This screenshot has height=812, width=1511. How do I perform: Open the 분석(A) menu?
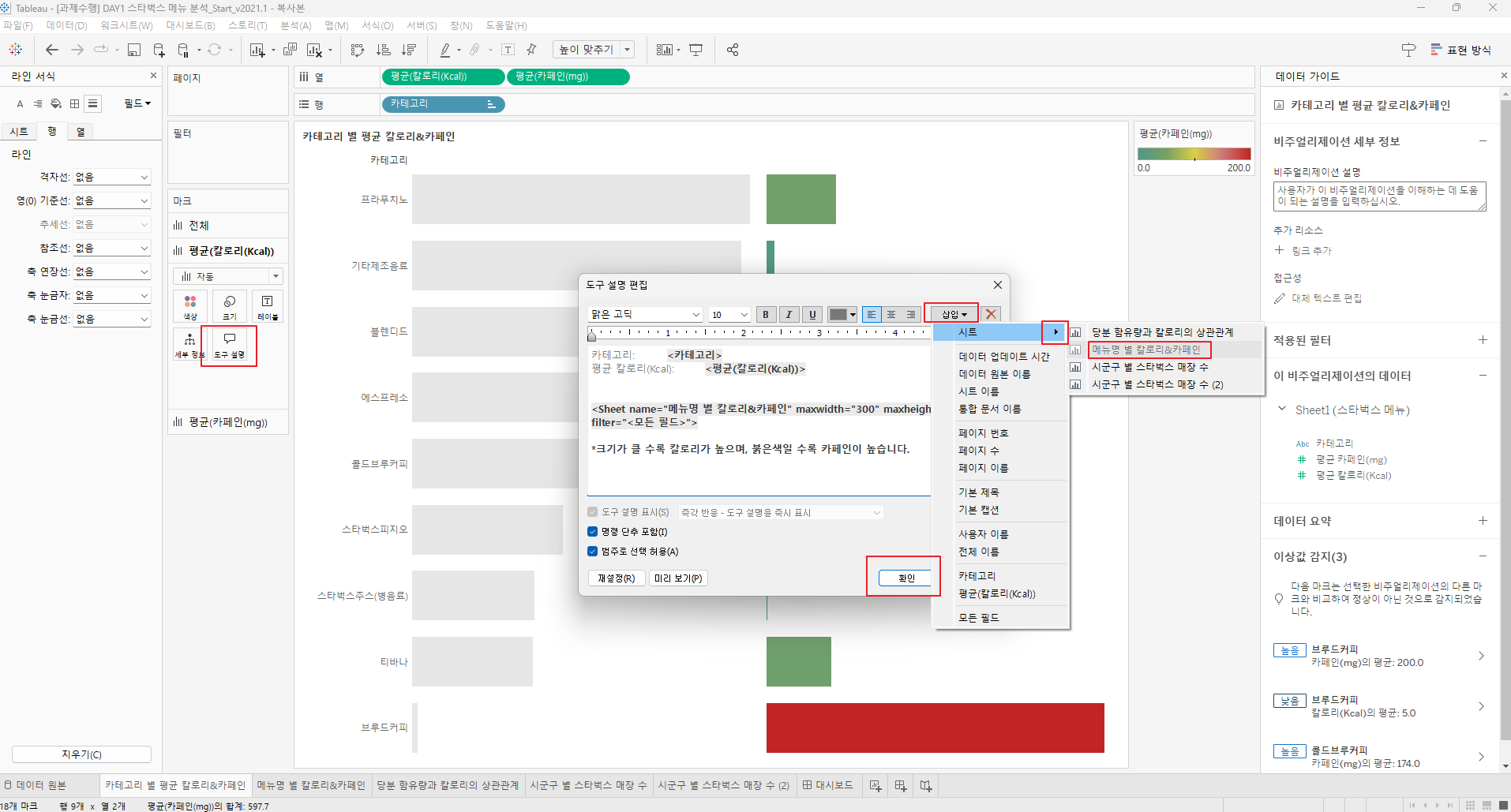click(x=296, y=26)
